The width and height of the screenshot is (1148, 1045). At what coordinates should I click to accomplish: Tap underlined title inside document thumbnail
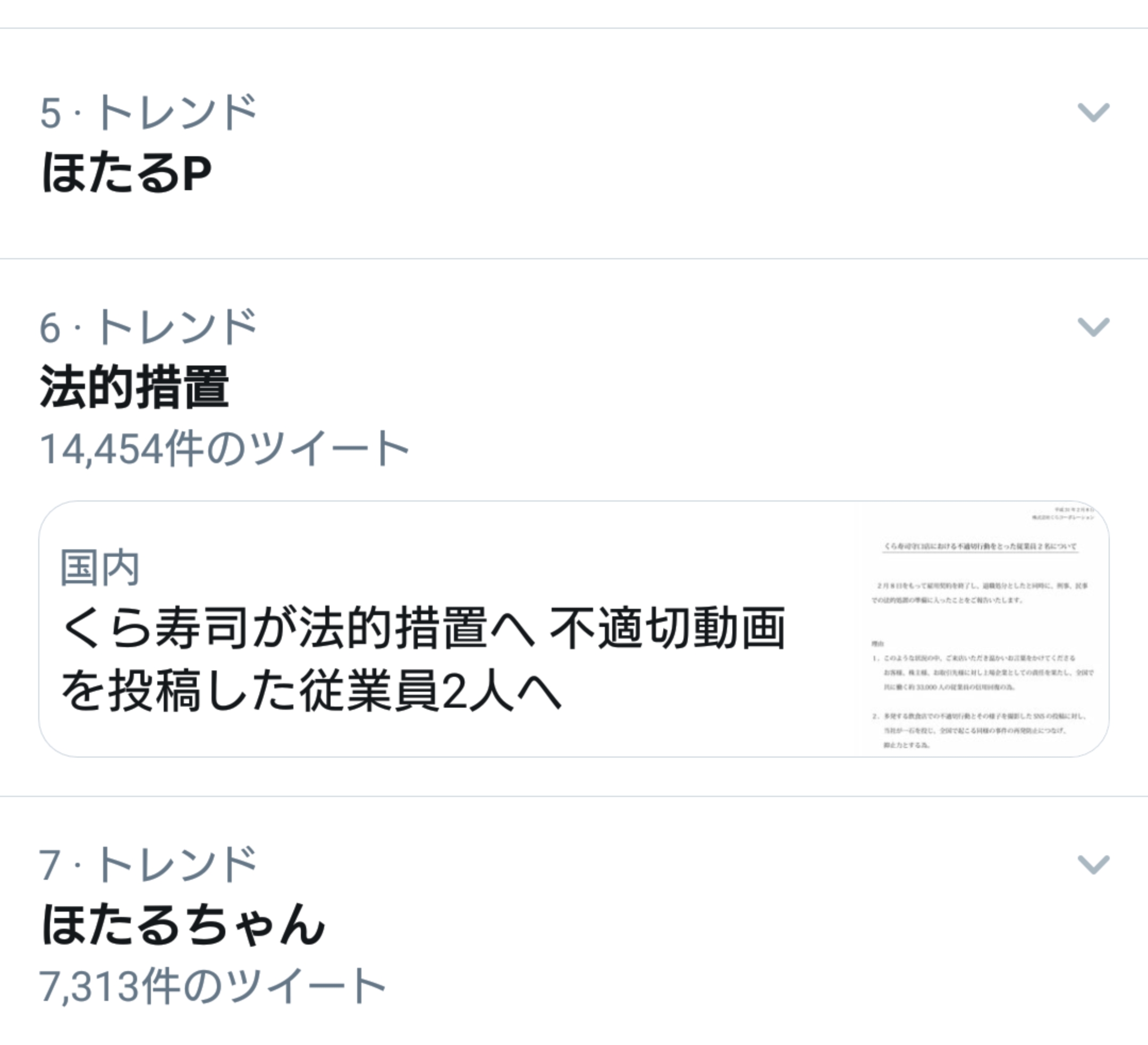[x=980, y=547]
